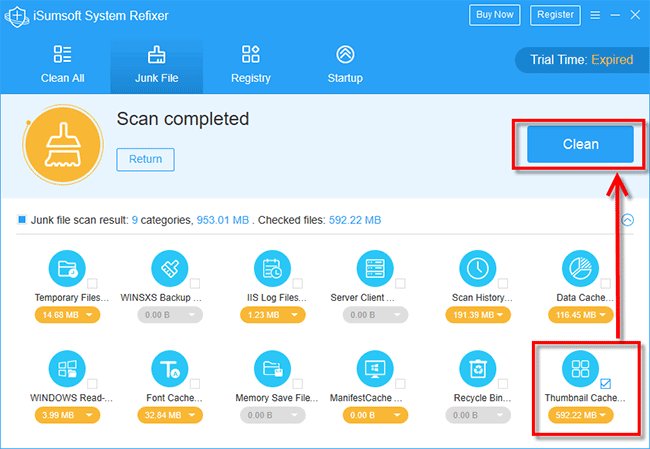
Task: Open the ManifestCache 0.00 B dropdown
Action: pos(375,415)
